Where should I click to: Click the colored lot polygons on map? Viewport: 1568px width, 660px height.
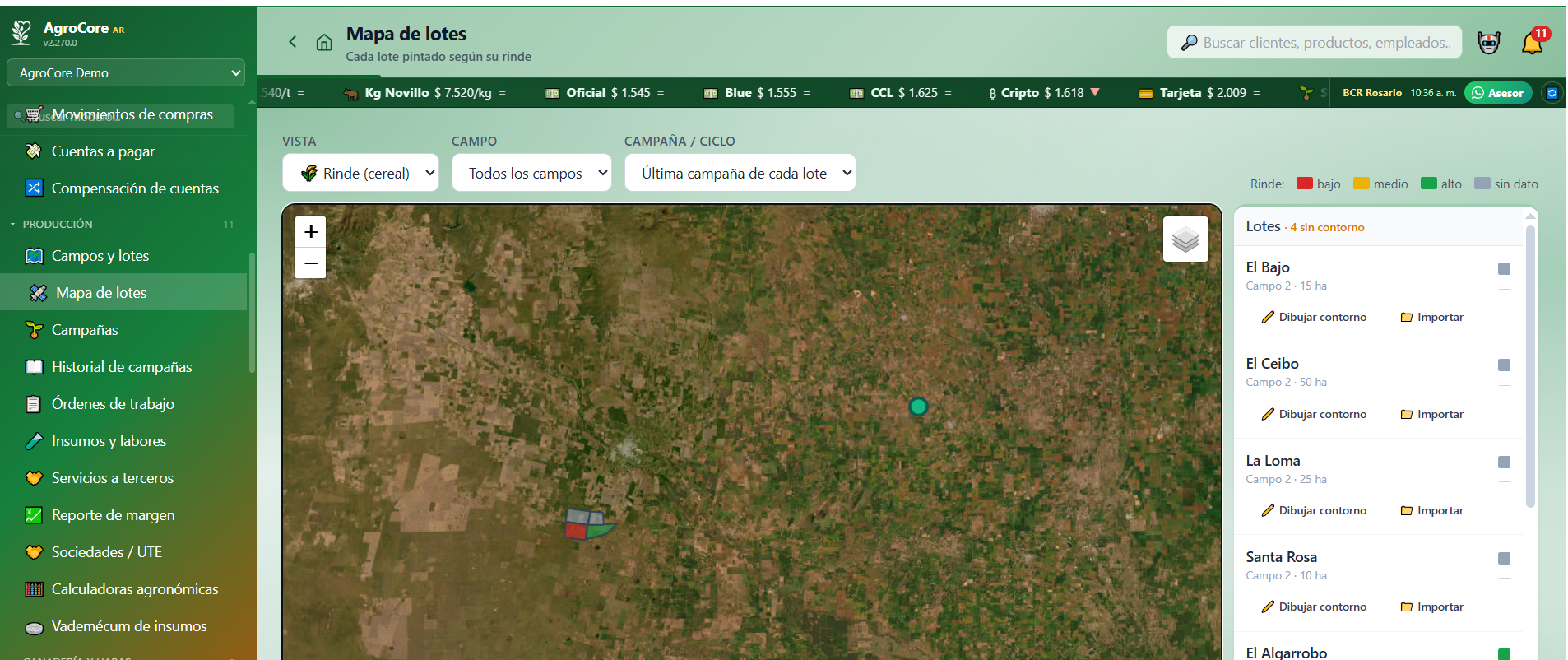coord(588,524)
